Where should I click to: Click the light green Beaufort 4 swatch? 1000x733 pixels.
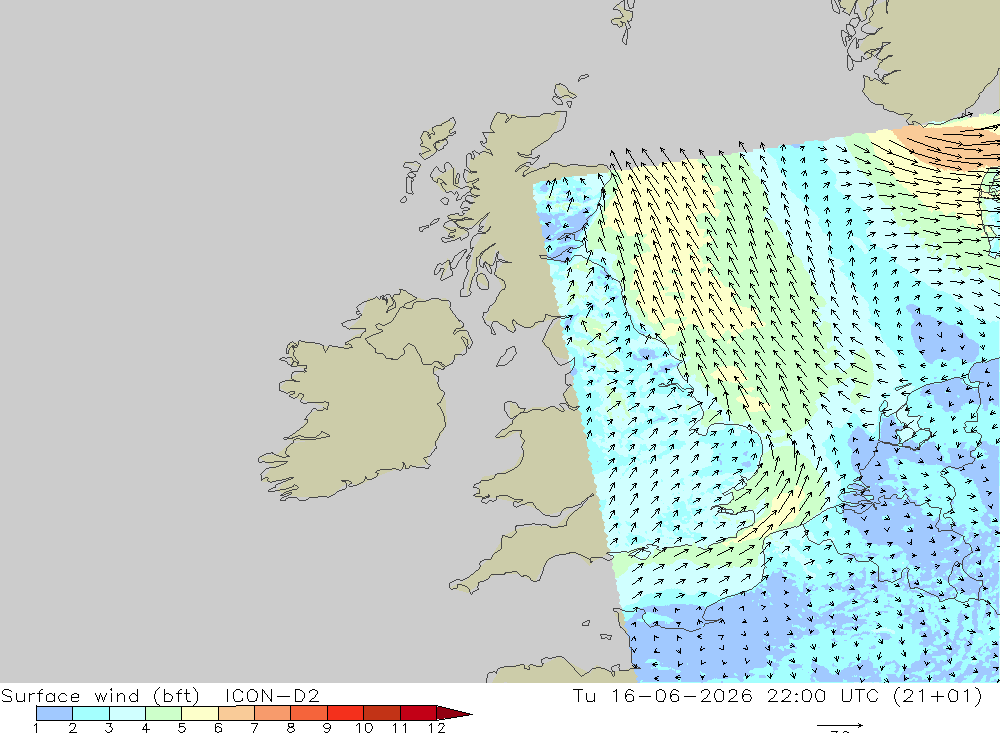click(163, 713)
